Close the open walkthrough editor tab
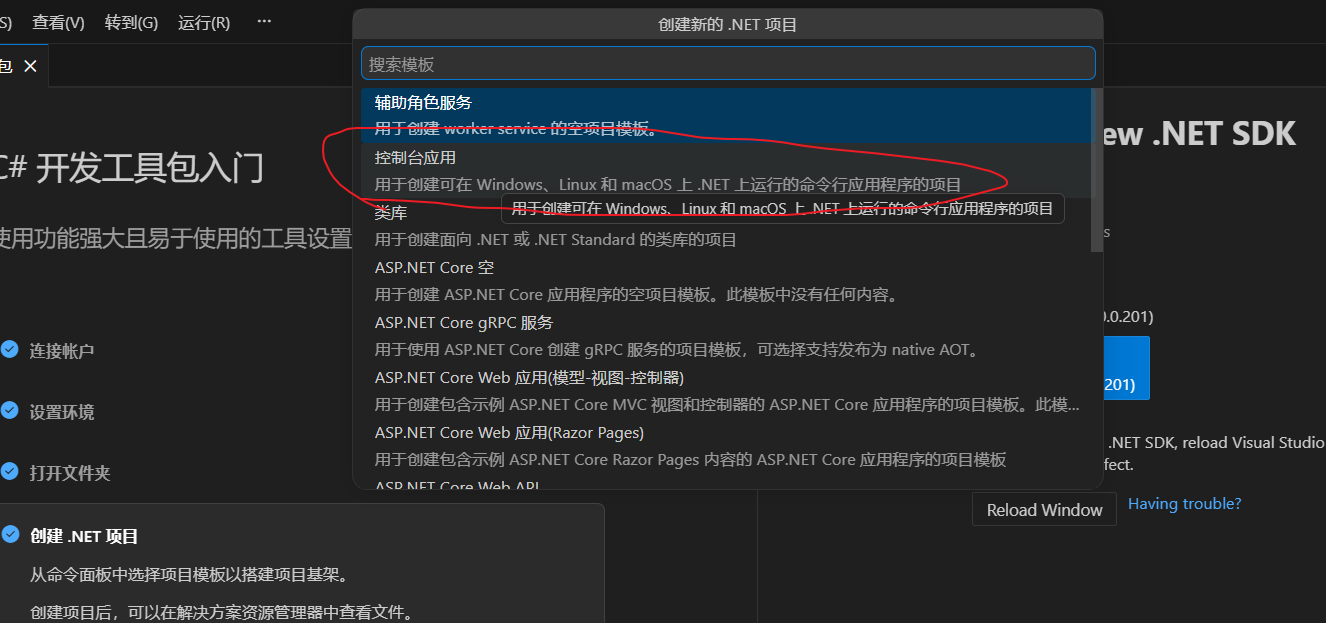Screen dimensions: 1326x623 (x=30, y=66)
